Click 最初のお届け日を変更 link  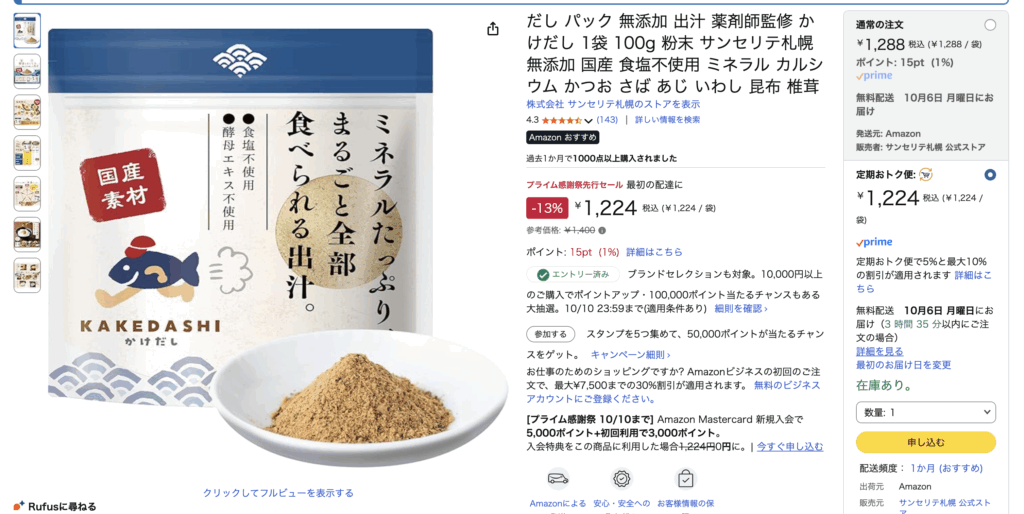(x=903, y=365)
